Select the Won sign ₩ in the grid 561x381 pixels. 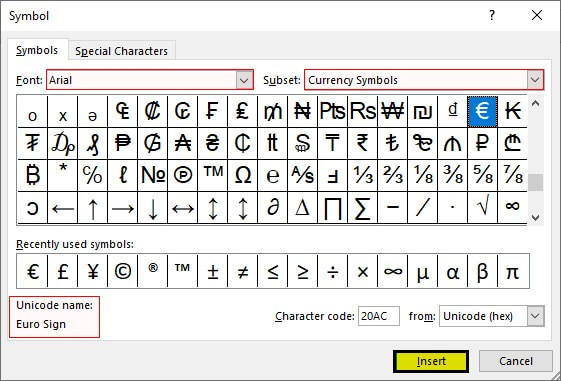392,111
